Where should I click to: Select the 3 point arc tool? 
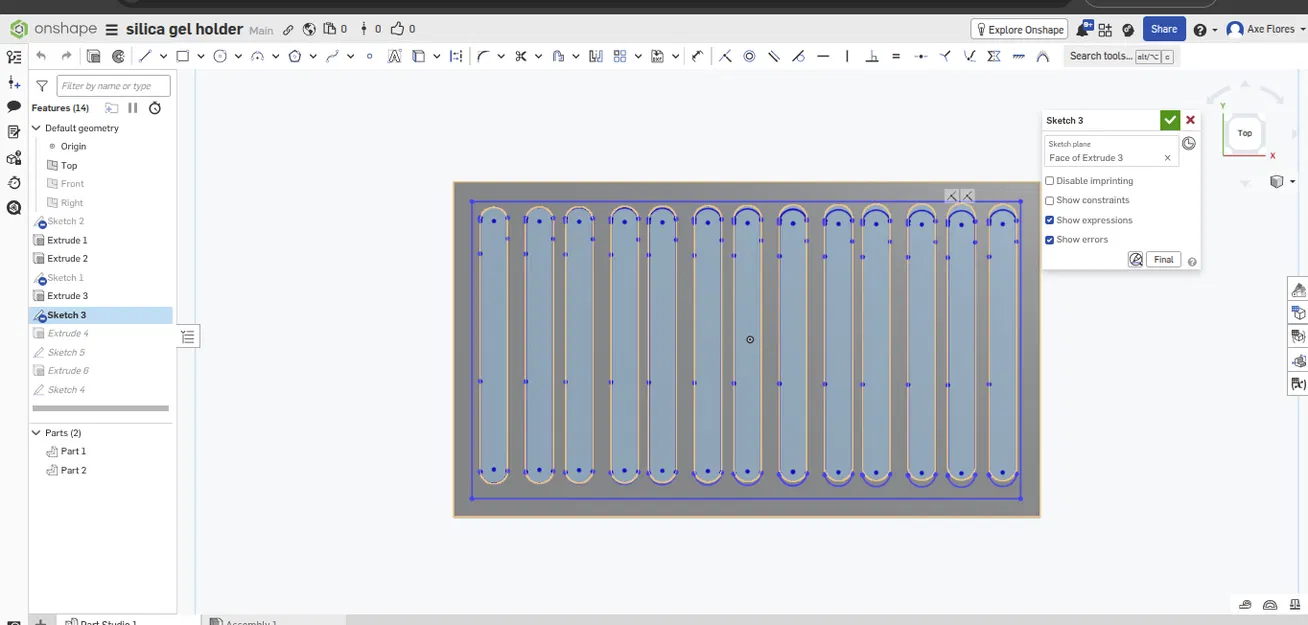pos(257,56)
